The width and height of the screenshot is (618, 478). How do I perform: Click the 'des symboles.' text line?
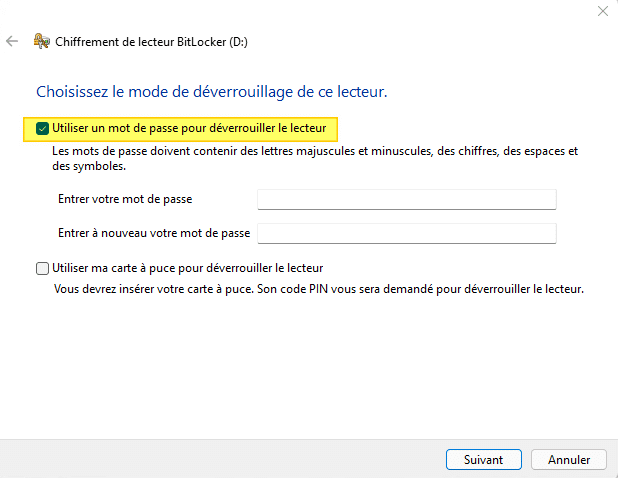(x=88, y=166)
